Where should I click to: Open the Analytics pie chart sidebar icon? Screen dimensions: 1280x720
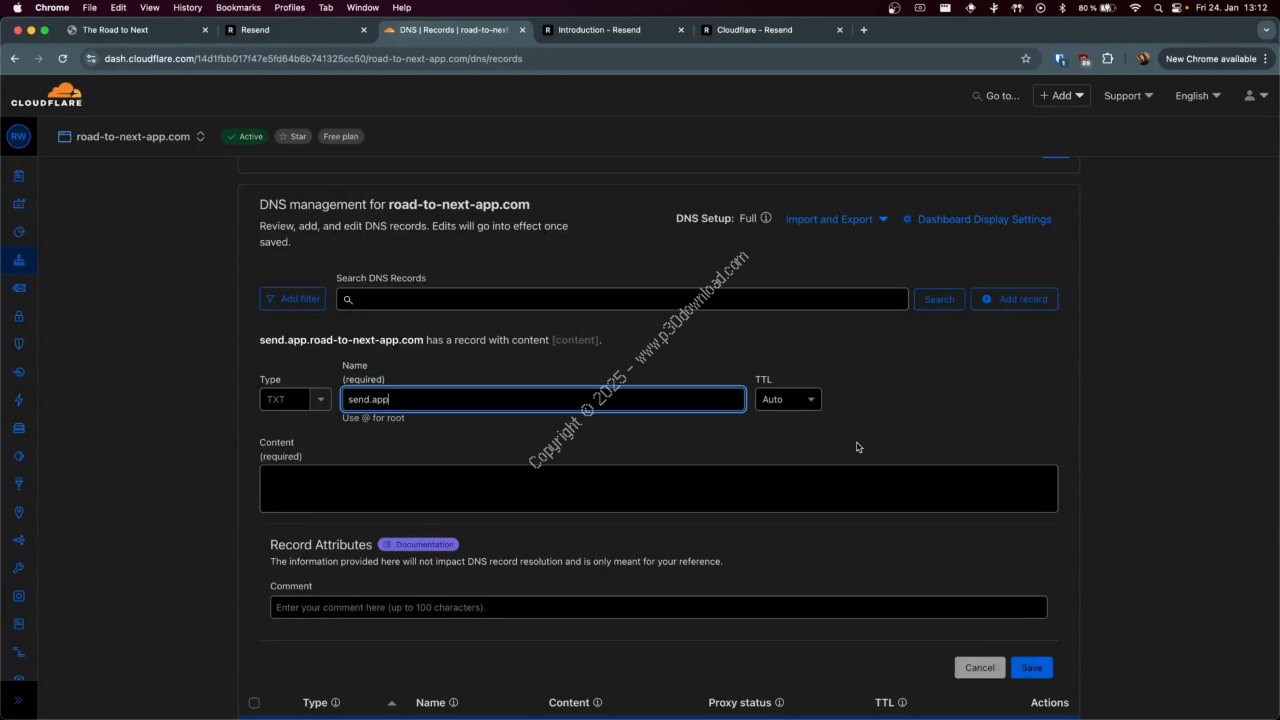pyautogui.click(x=18, y=232)
